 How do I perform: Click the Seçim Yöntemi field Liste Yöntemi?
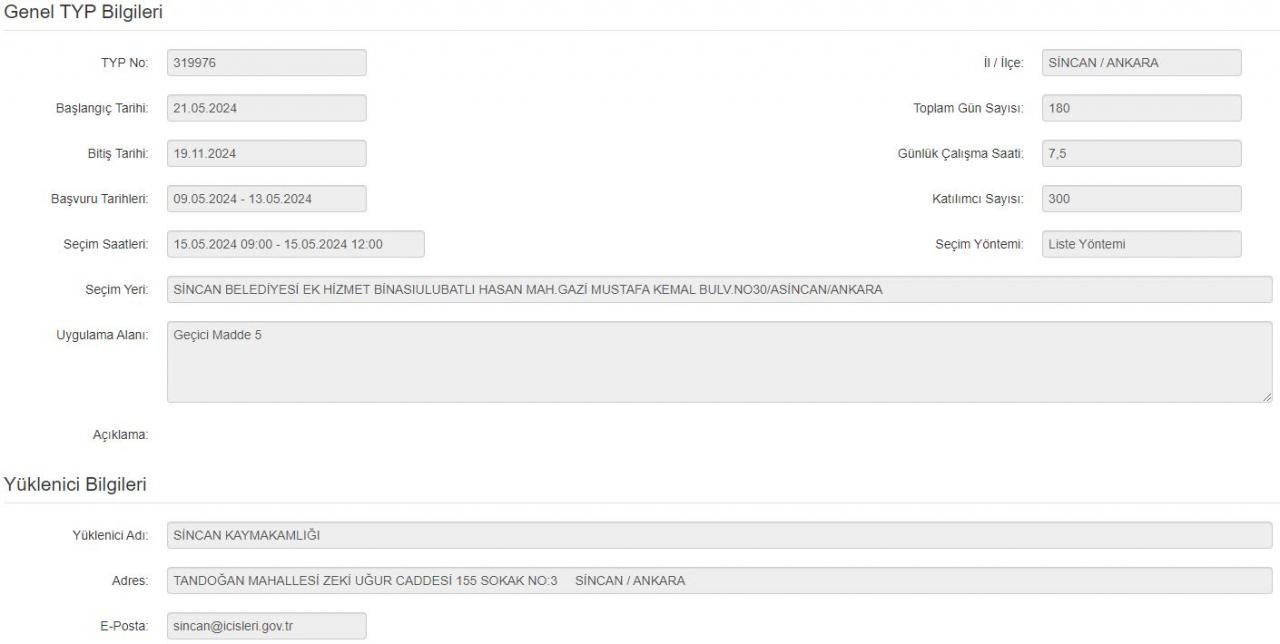tap(1141, 244)
